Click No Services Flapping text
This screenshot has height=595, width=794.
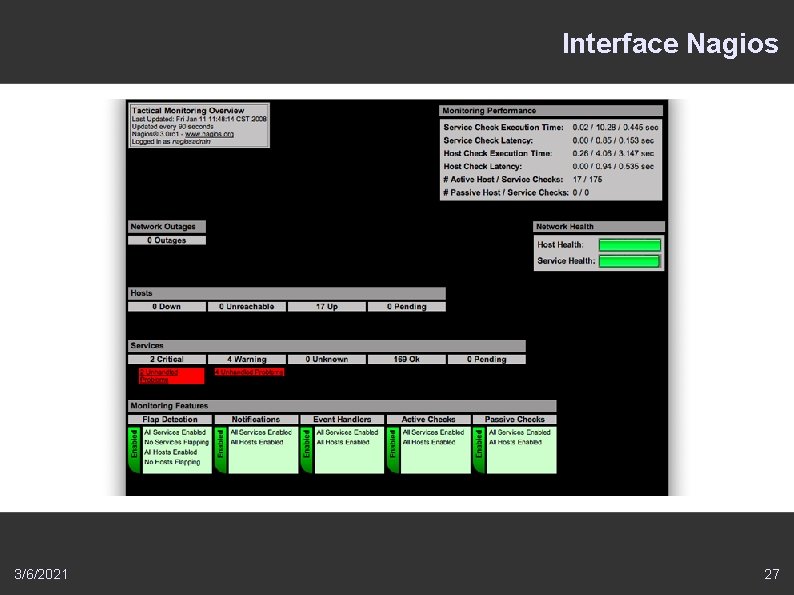(176, 442)
